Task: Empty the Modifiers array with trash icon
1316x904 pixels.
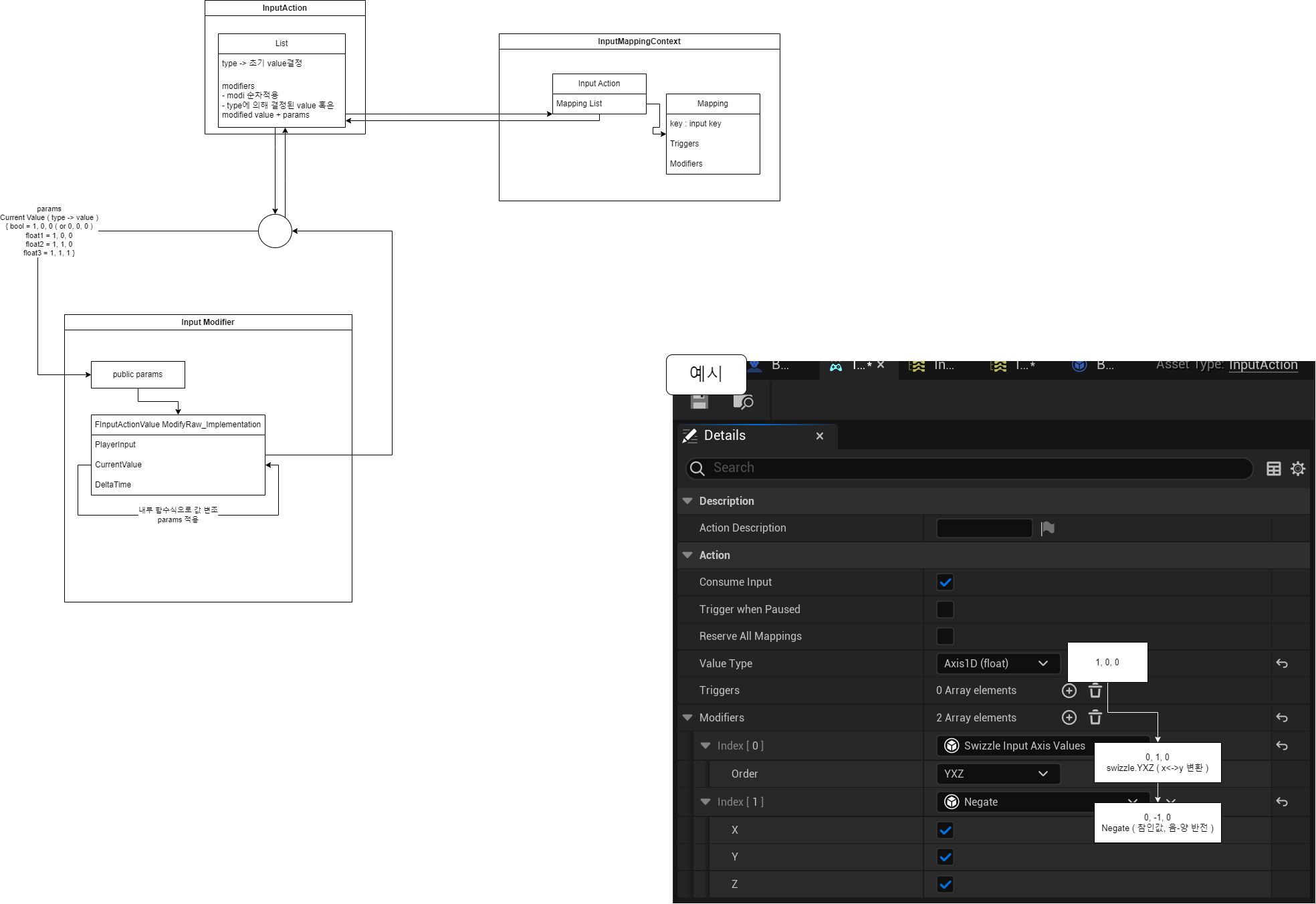Action: (1095, 717)
